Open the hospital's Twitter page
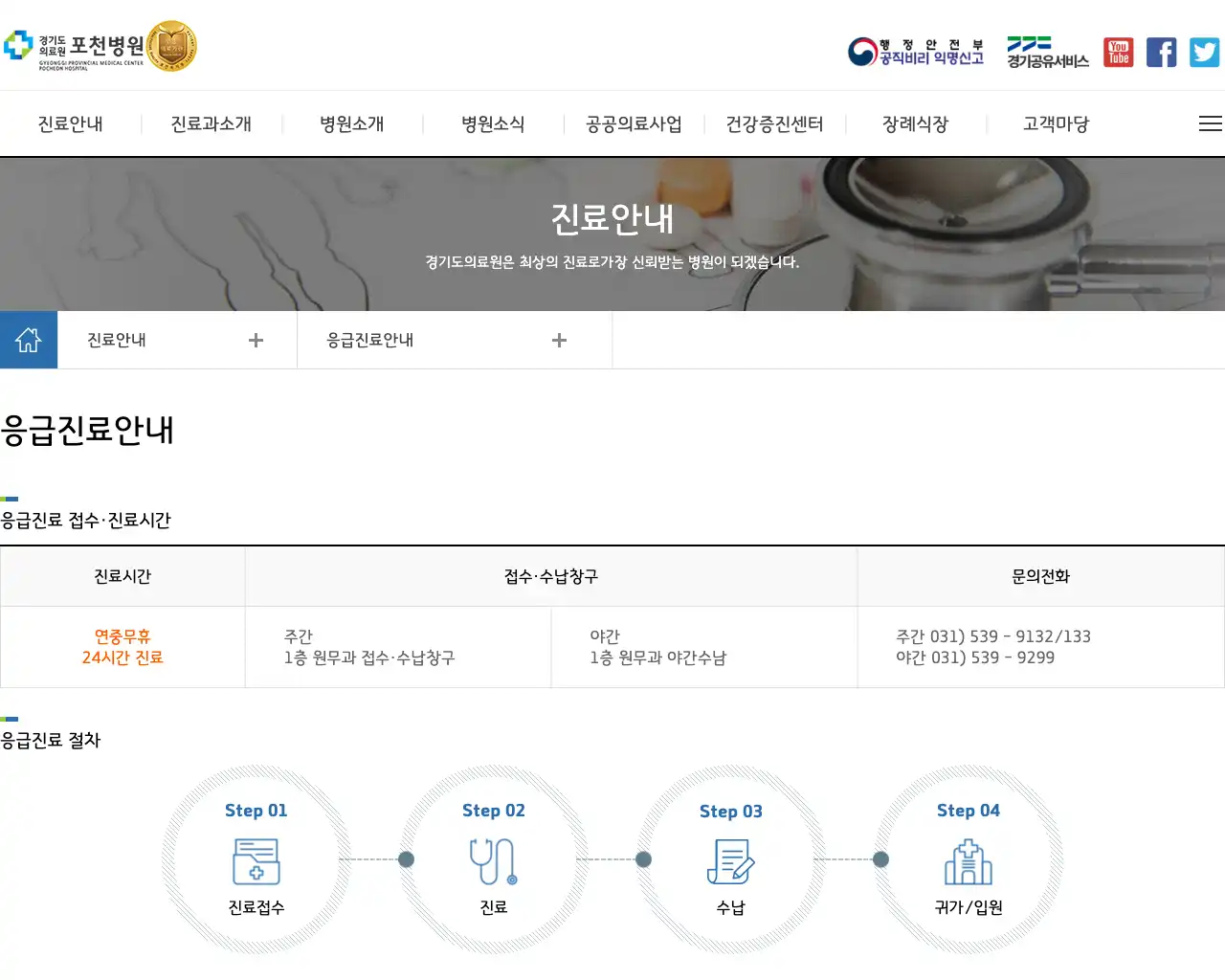This screenshot has height=980, width=1225. (1204, 52)
